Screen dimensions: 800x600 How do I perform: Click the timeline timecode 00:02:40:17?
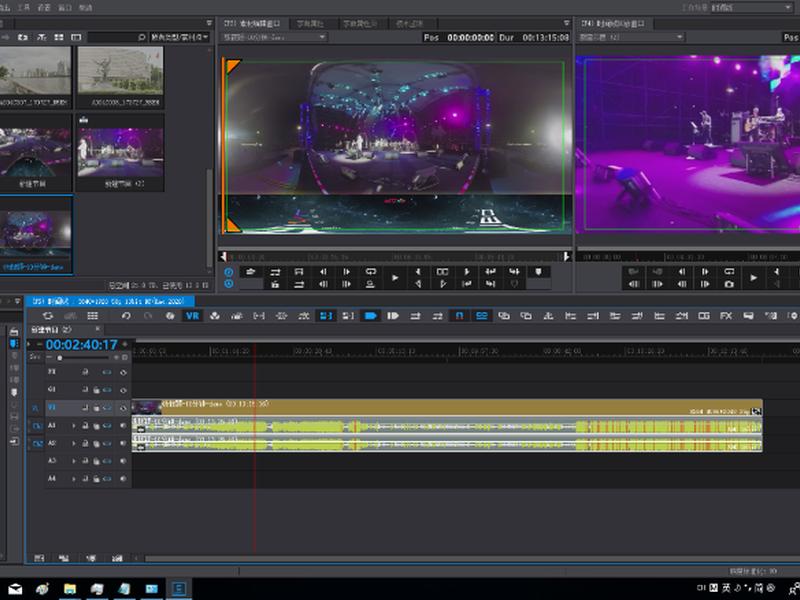point(82,345)
